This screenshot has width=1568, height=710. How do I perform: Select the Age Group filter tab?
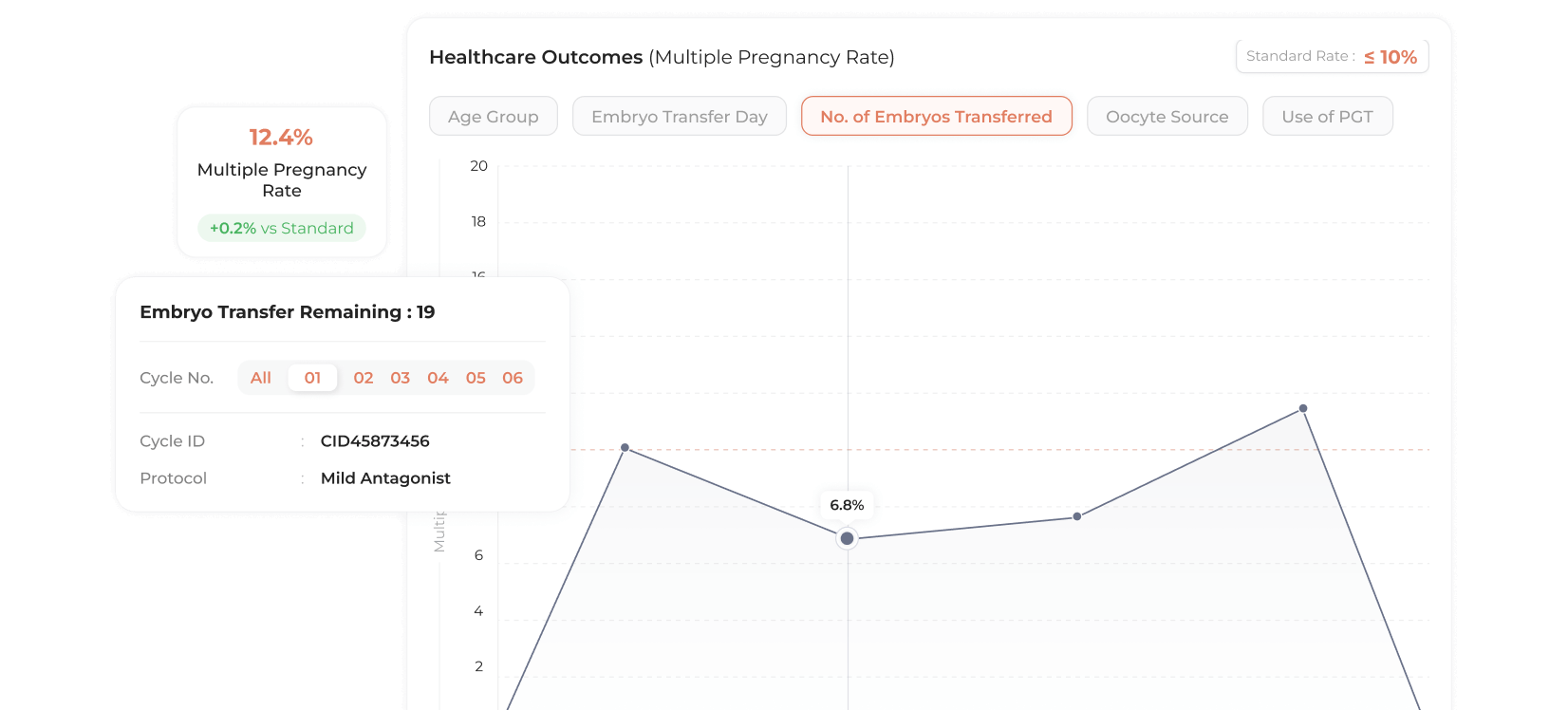click(x=493, y=117)
